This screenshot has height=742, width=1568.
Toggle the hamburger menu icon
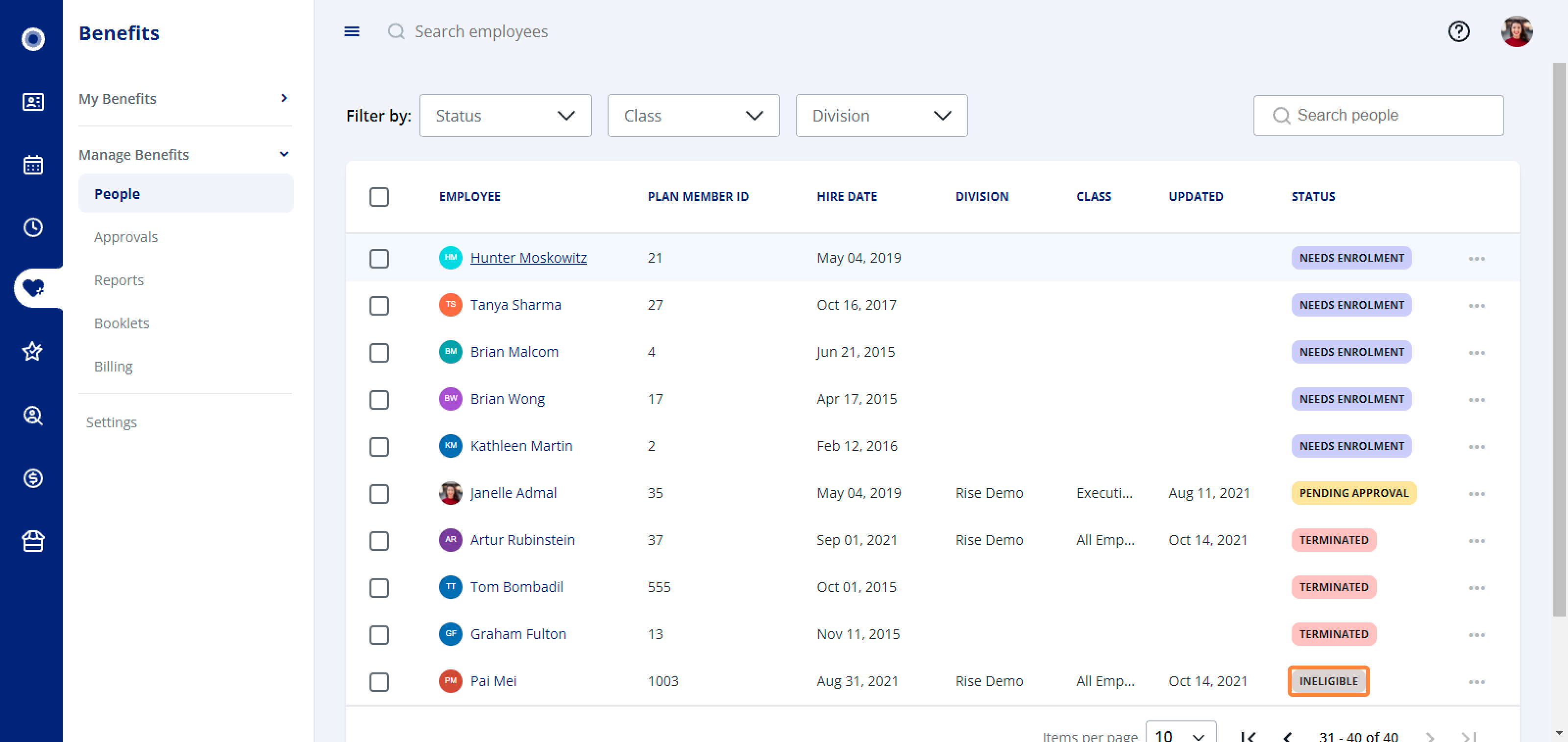(351, 31)
